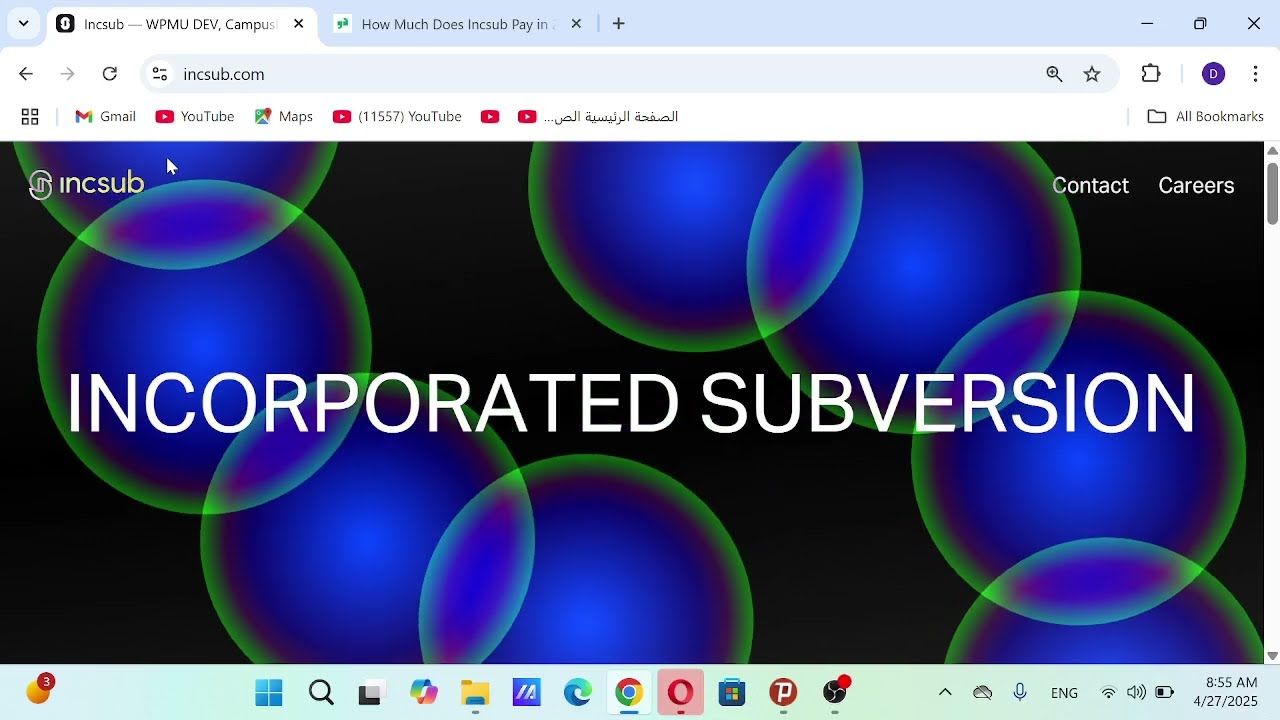Click the OneDrive cloud tray icon

(983, 692)
